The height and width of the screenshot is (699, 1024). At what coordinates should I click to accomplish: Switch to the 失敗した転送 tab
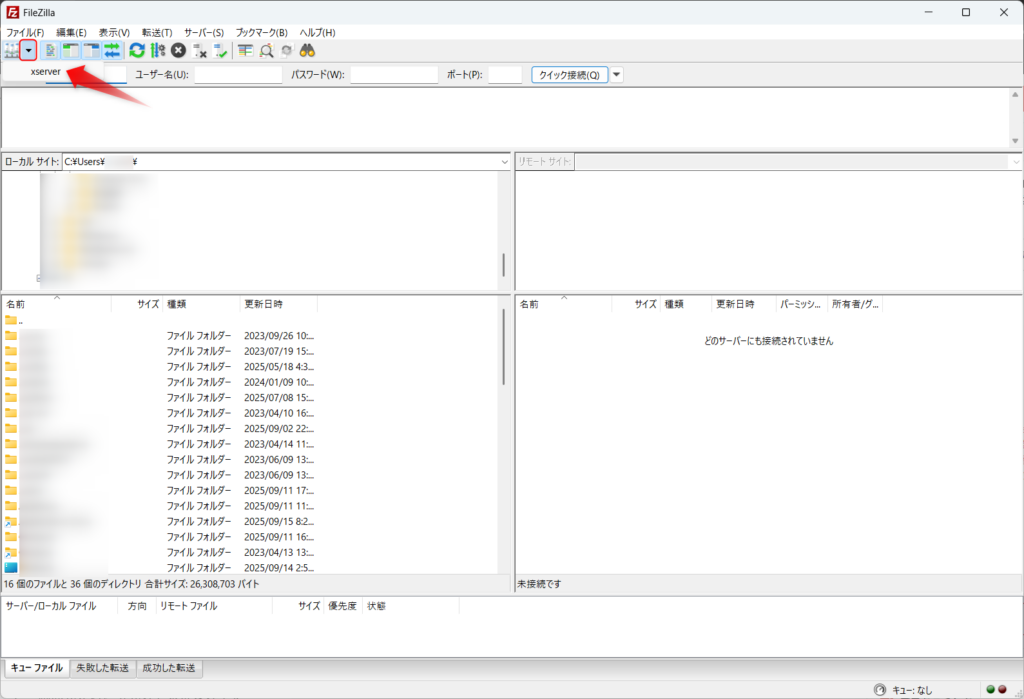point(102,668)
